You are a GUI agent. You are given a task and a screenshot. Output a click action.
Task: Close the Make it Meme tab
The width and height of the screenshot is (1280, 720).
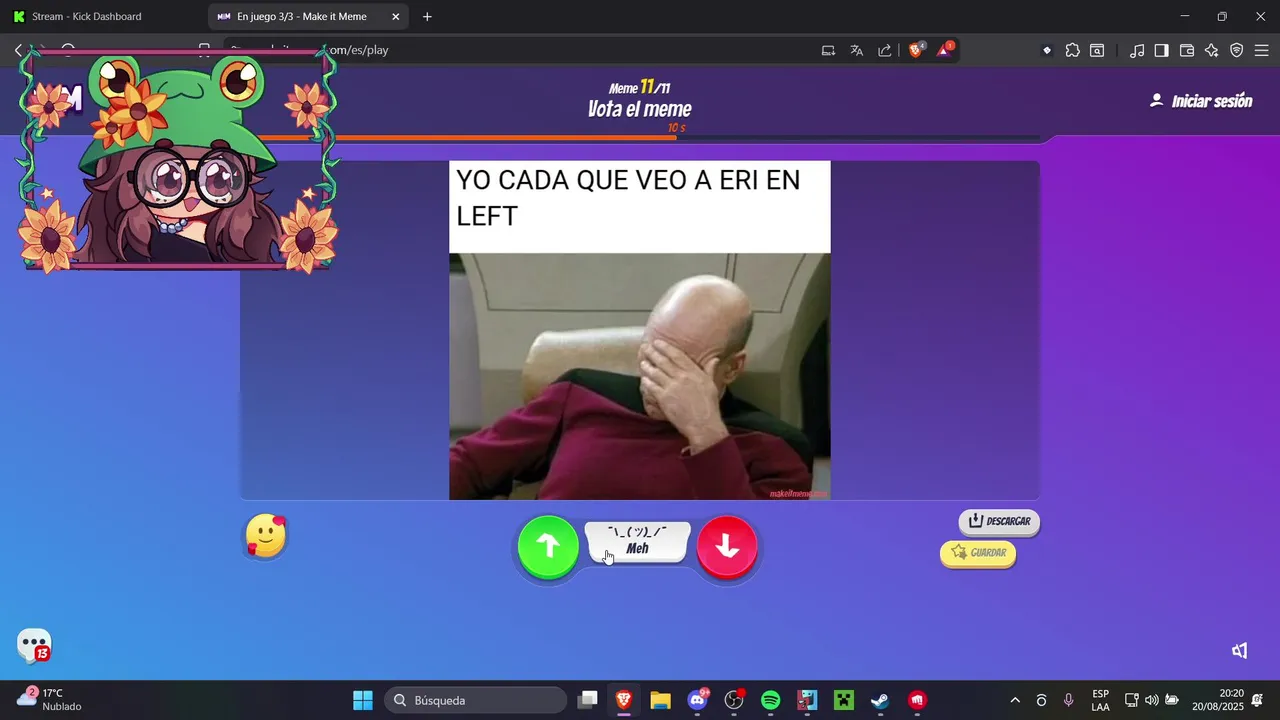point(396,17)
